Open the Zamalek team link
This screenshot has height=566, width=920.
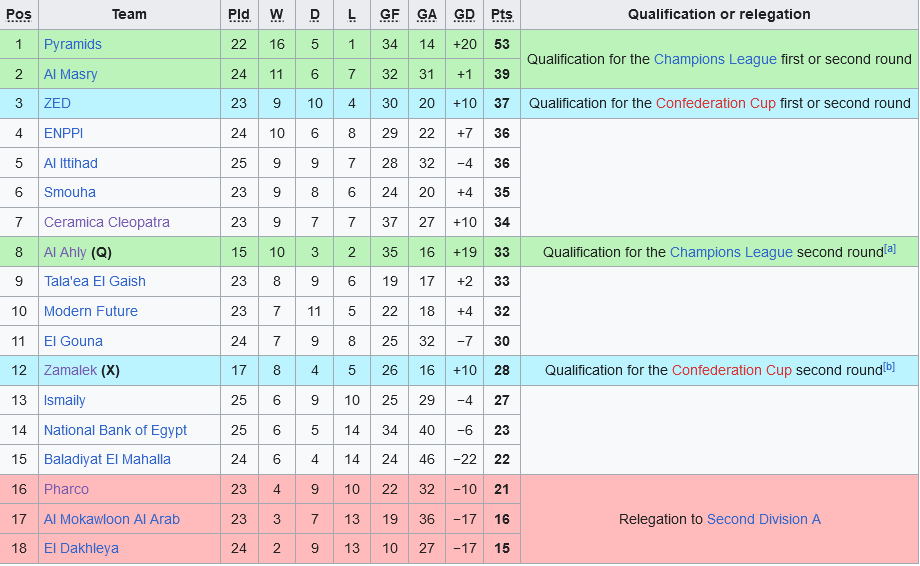tap(70, 370)
